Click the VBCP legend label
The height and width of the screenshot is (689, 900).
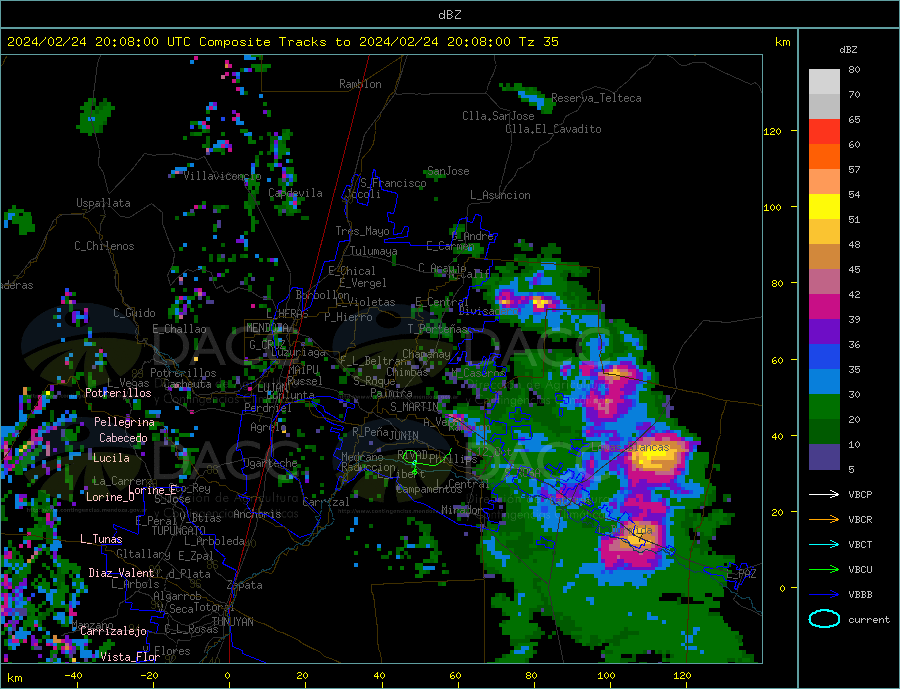[860, 494]
